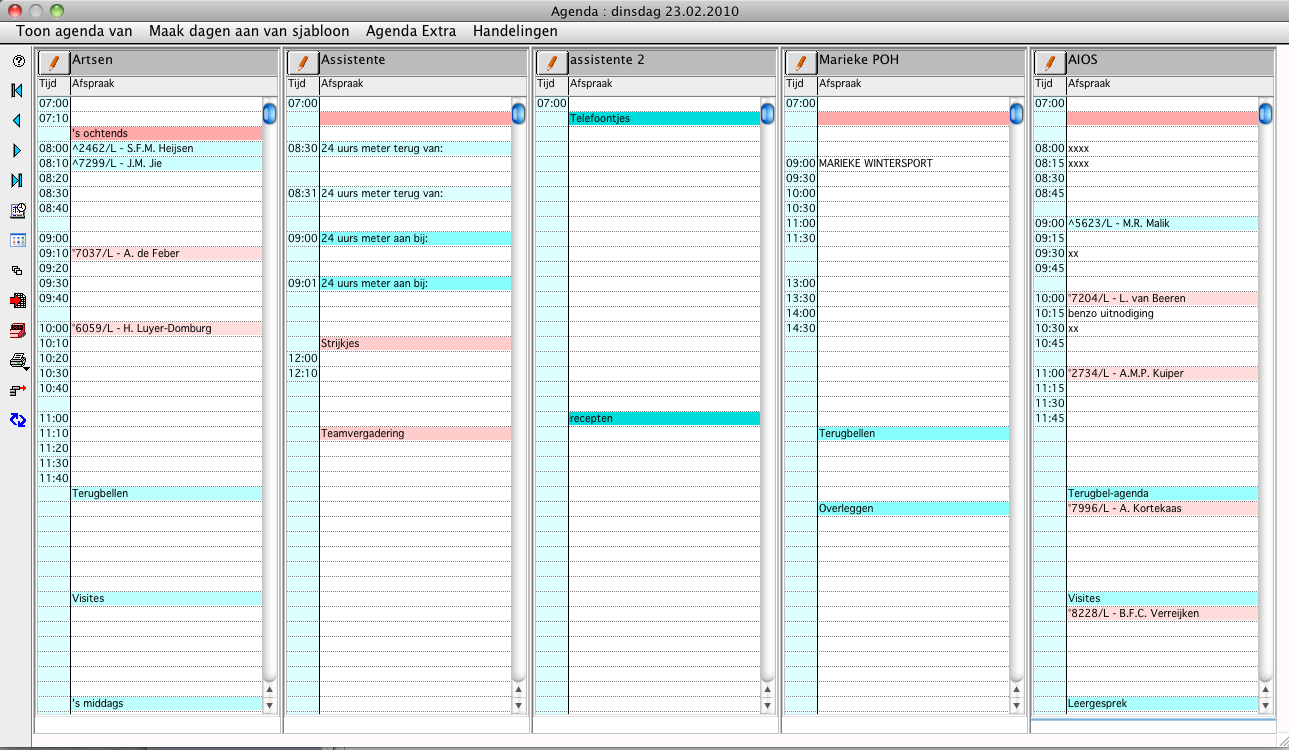Jump to first day with the skip-back arrow
Viewport: 1289px width, 750px height.
click(17, 91)
